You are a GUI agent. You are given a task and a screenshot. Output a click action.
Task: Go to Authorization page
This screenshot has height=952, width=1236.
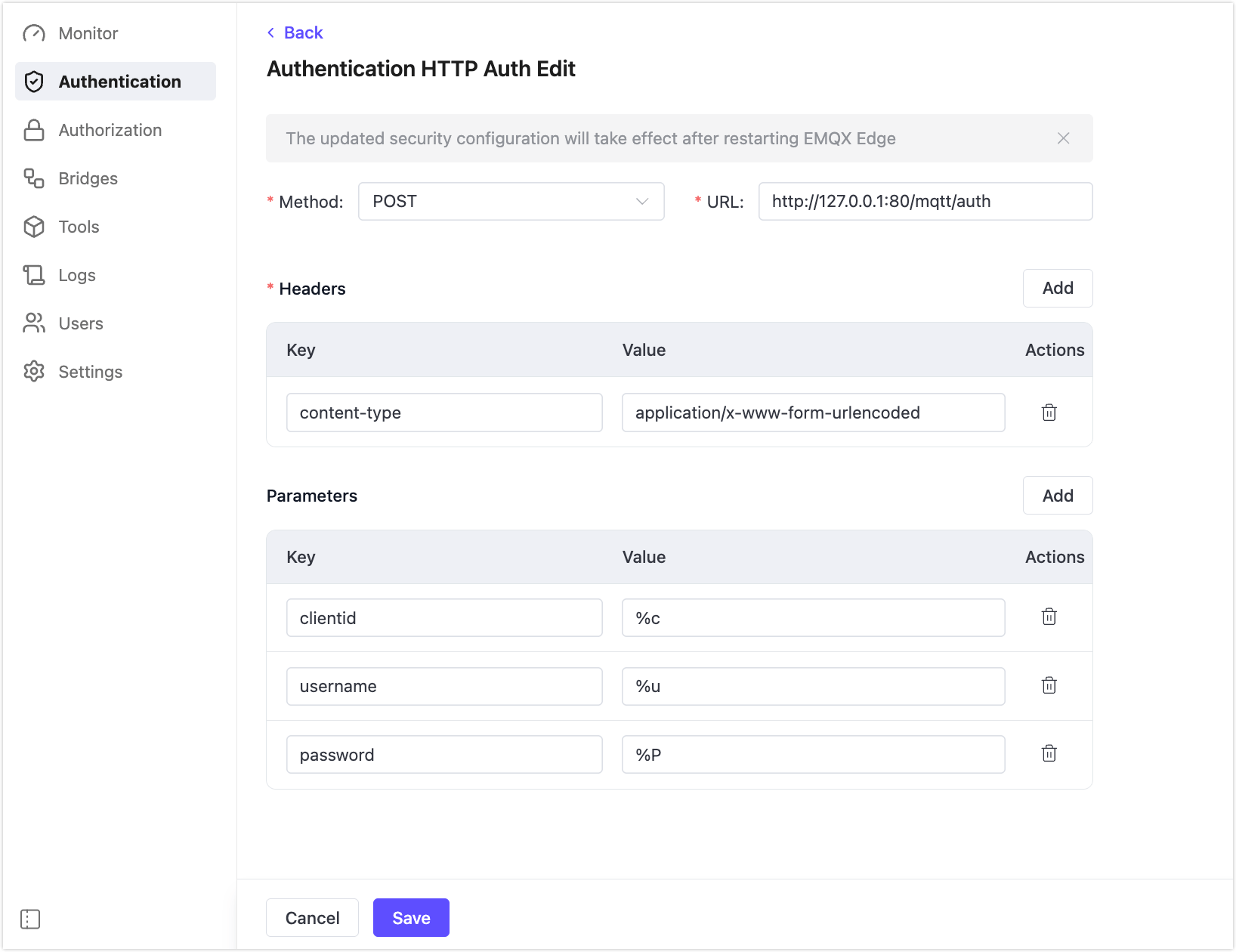pyautogui.click(x=110, y=130)
